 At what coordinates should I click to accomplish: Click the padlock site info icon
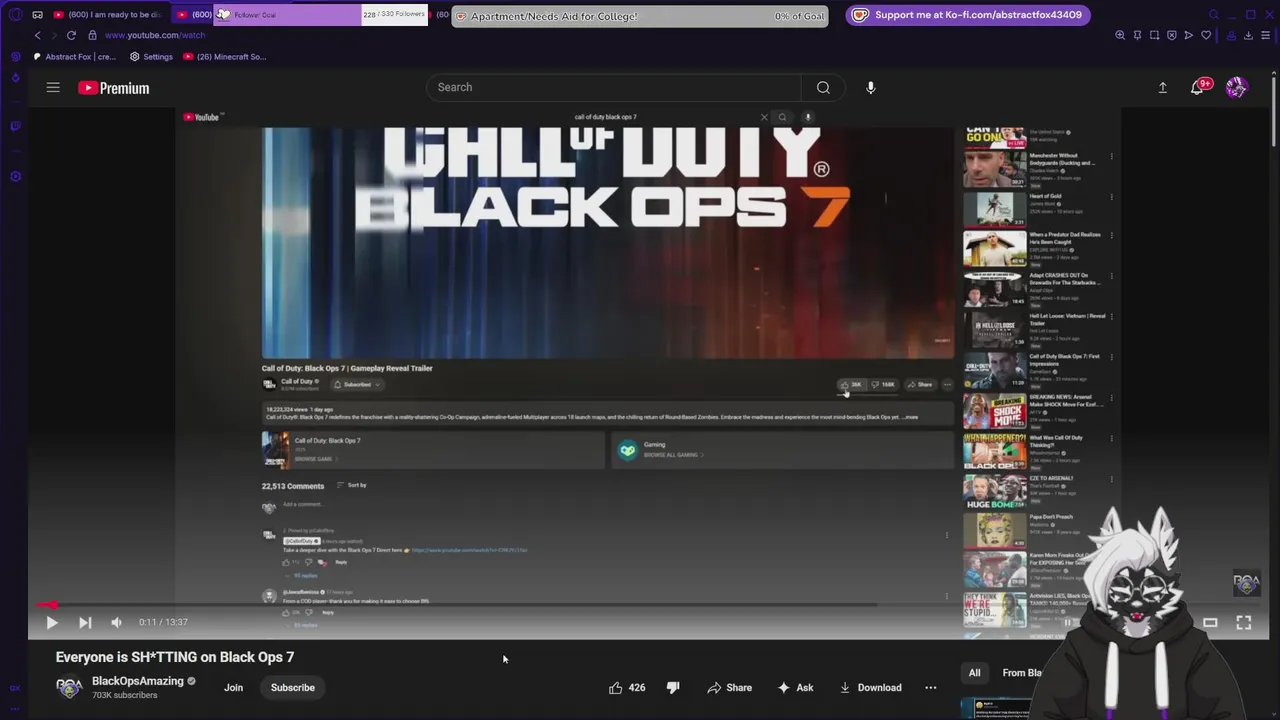click(92, 35)
